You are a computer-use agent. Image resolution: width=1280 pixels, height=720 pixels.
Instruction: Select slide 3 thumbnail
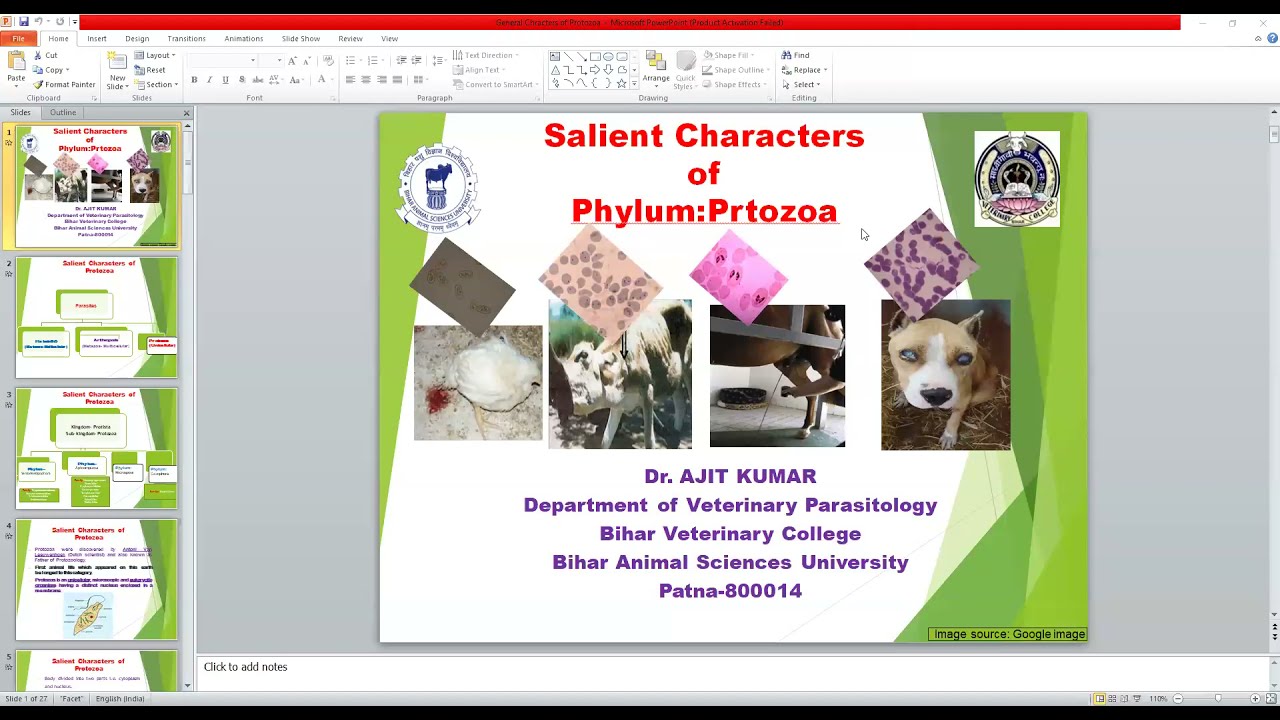[96, 448]
